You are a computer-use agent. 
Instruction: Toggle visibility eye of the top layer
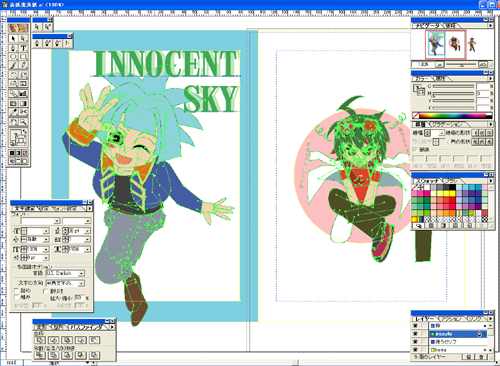(x=415, y=325)
